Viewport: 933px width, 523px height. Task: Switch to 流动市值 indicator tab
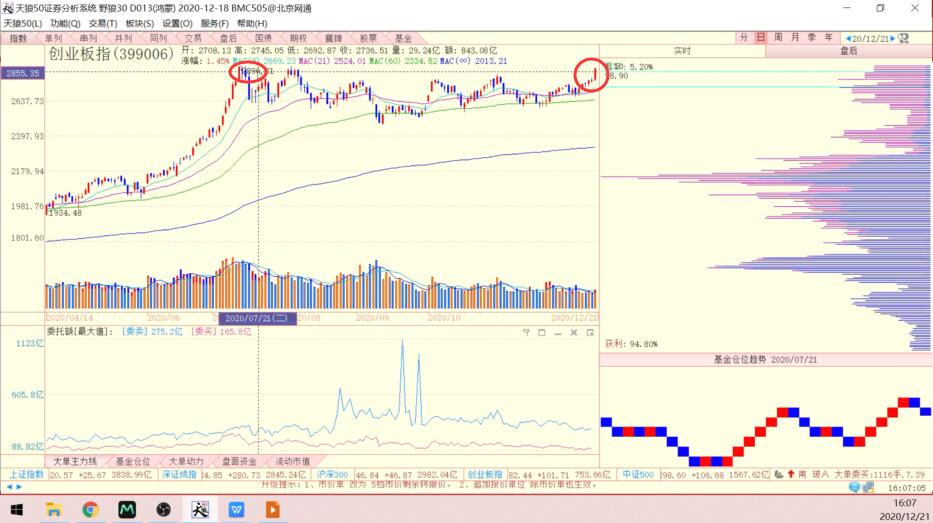[293, 462]
